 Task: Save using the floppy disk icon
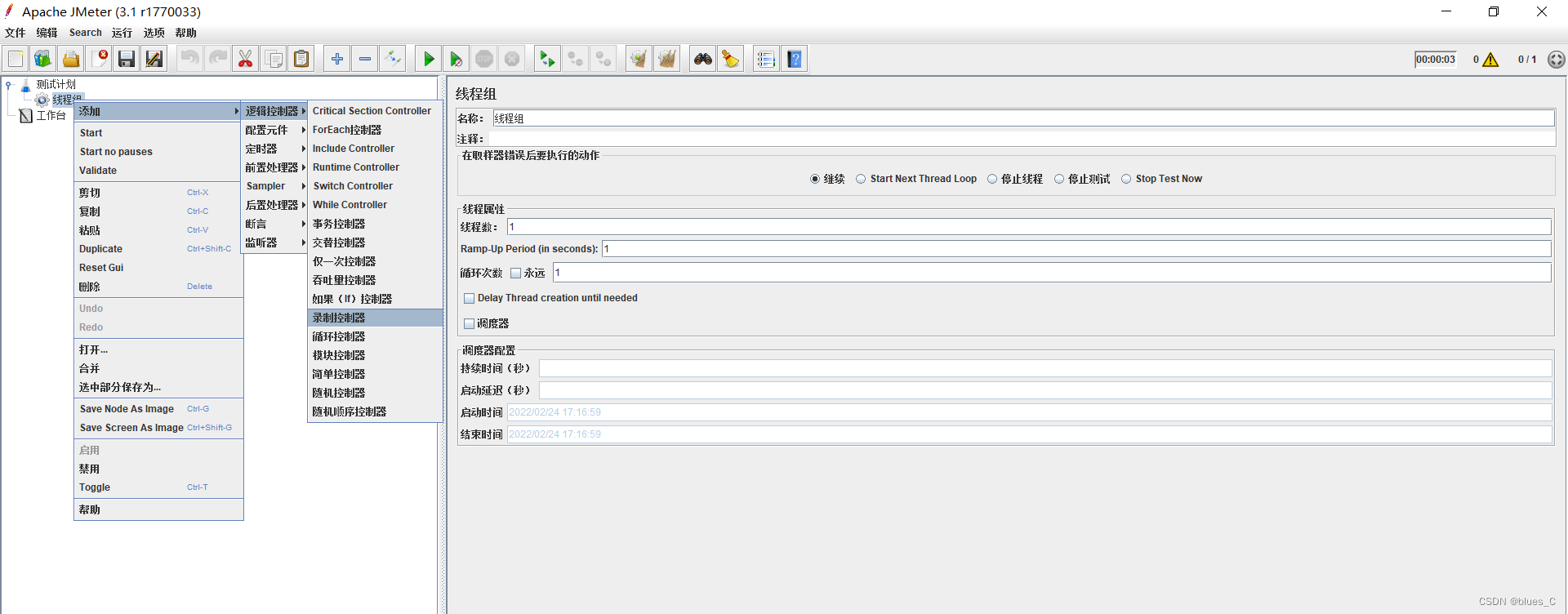(x=127, y=59)
